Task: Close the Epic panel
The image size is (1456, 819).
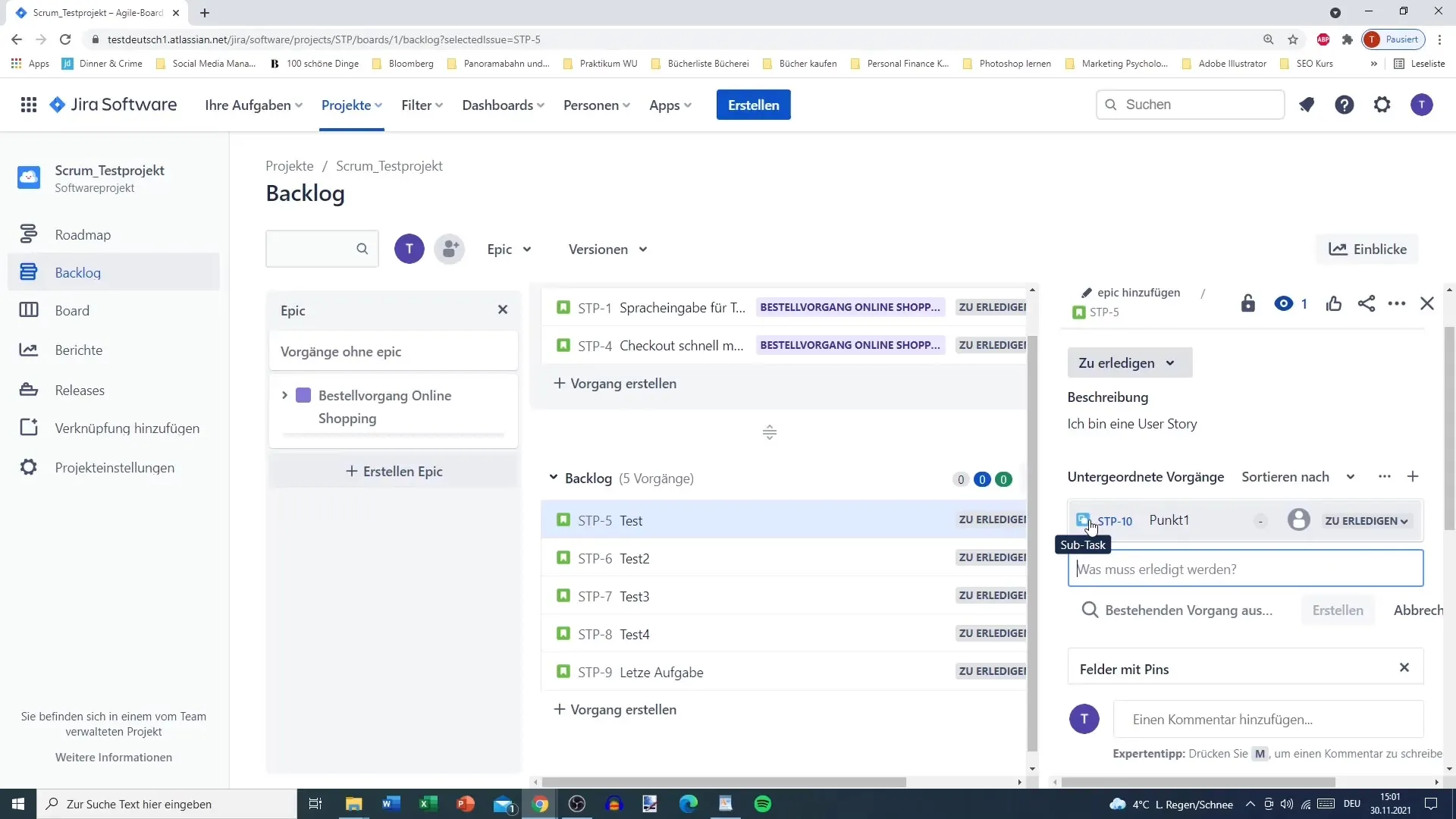Action: tap(503, 309)
